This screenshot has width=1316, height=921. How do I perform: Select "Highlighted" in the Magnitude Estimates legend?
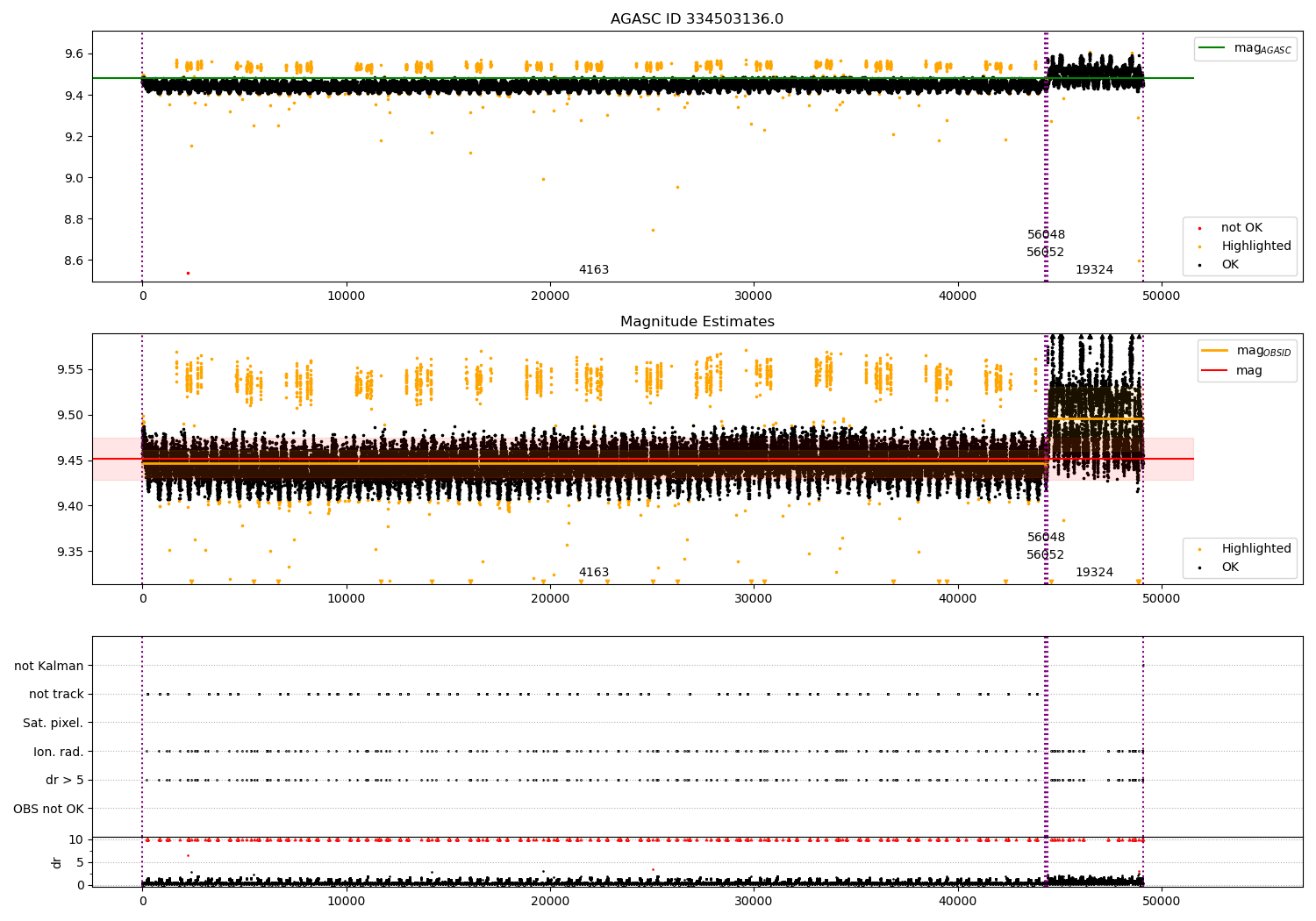(1256, 549)
